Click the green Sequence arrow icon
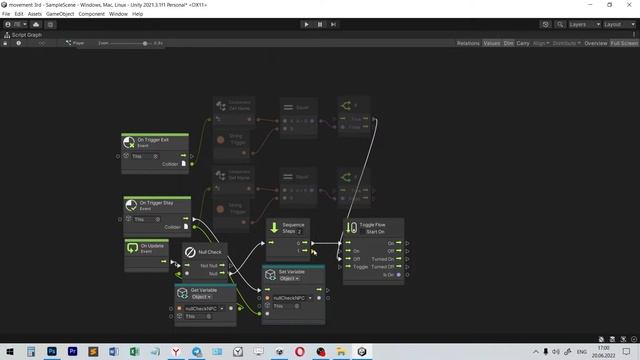Screen dimensions: 640x360 (274, 228)
